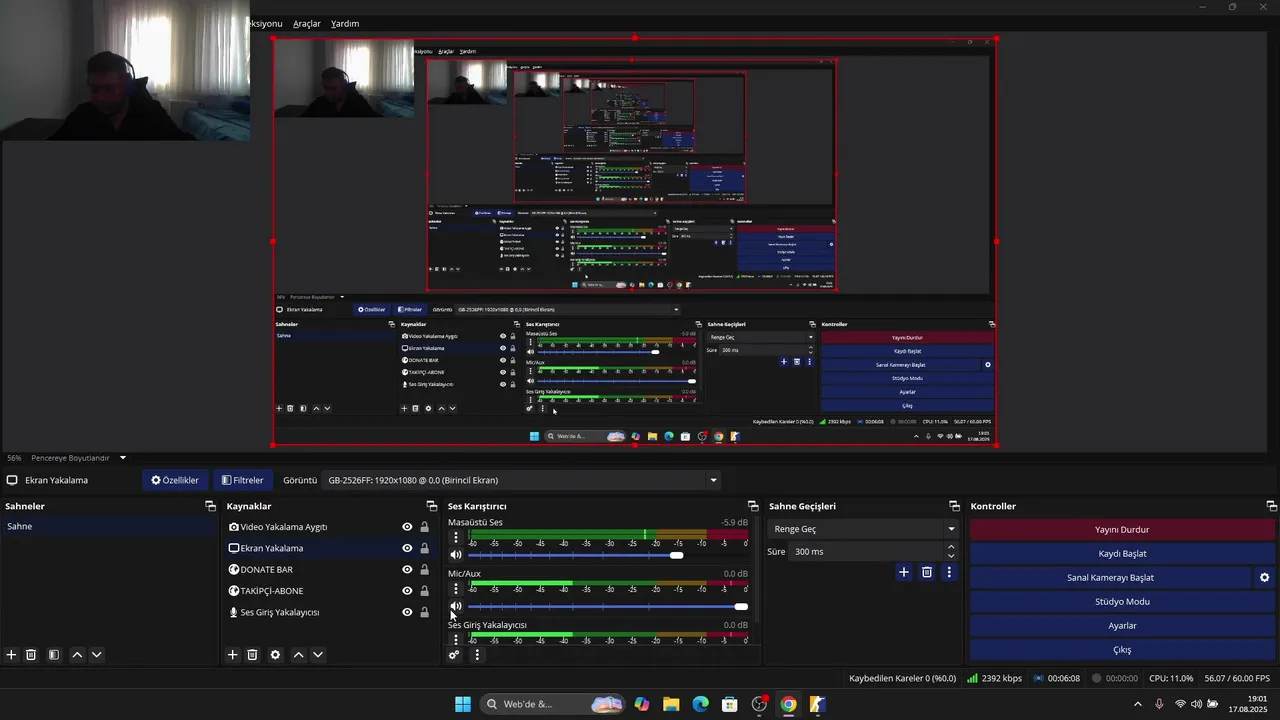
Task: Hide Ekran Yakalama source
Action: tap(407, 548)
